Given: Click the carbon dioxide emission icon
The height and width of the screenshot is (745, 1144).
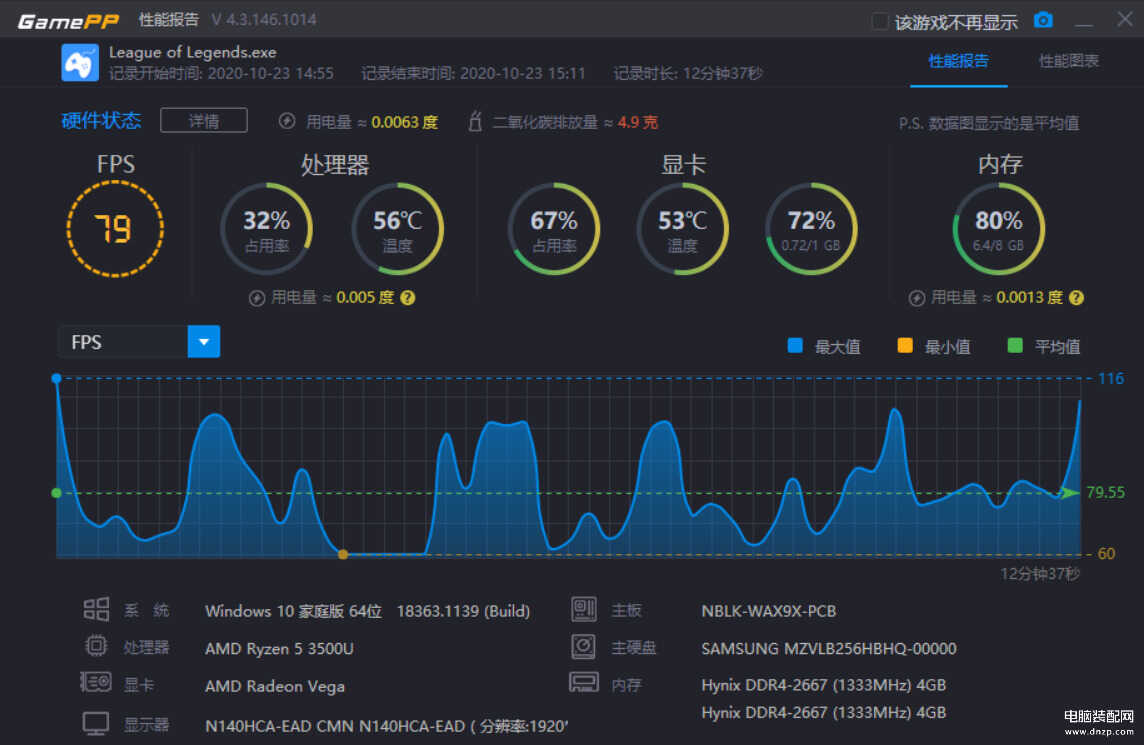Looking at the screenshot, I should coord(475,121).
